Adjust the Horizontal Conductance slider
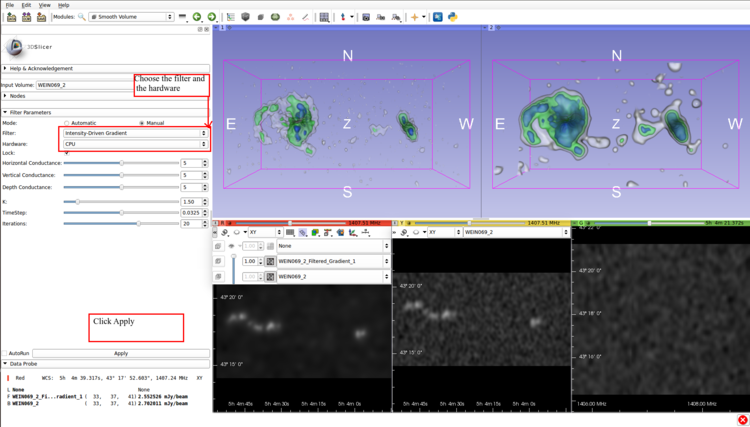This screenshot has width=750, height=427. [x=121, y=163]
